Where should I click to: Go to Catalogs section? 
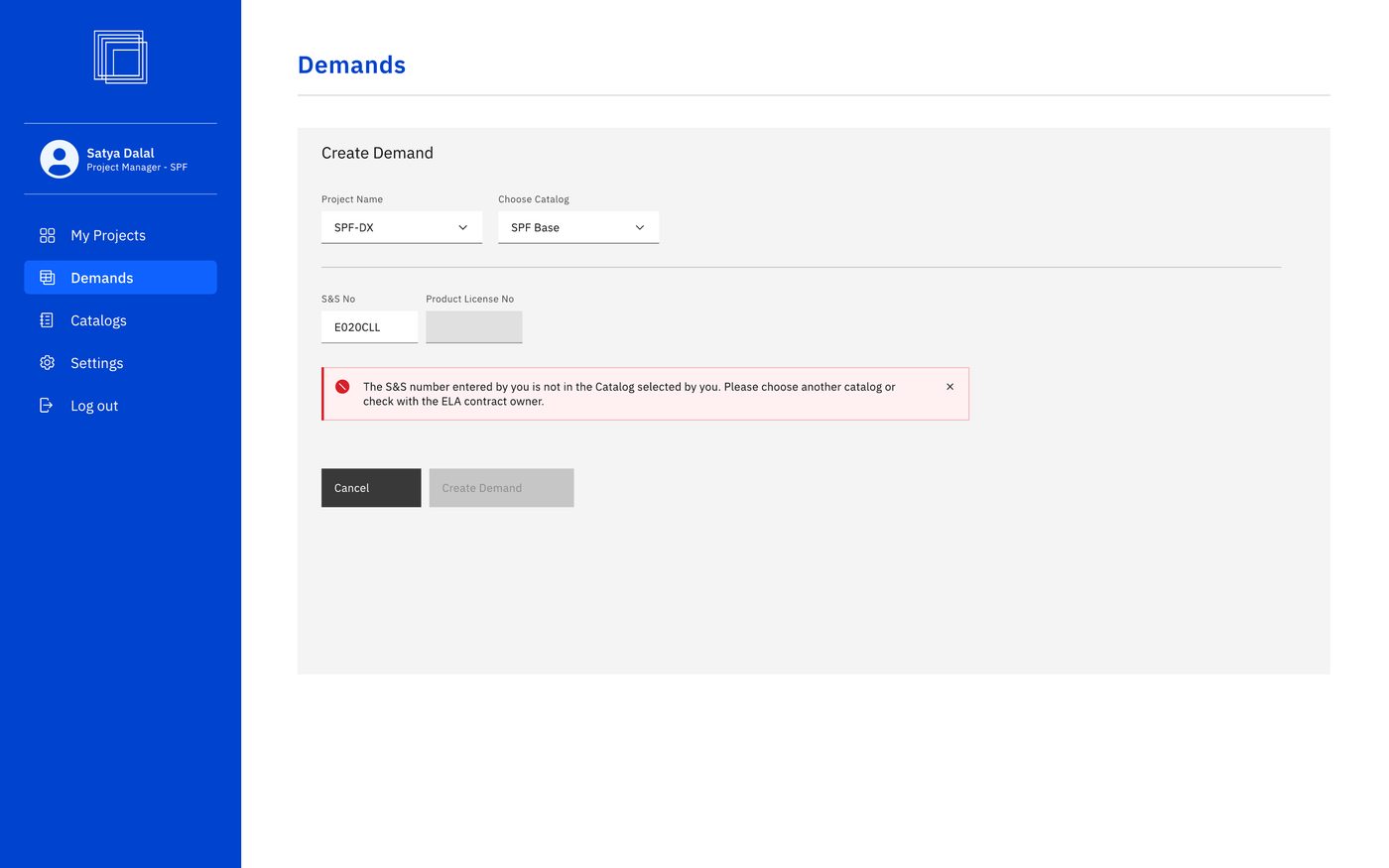click(120, 320)
